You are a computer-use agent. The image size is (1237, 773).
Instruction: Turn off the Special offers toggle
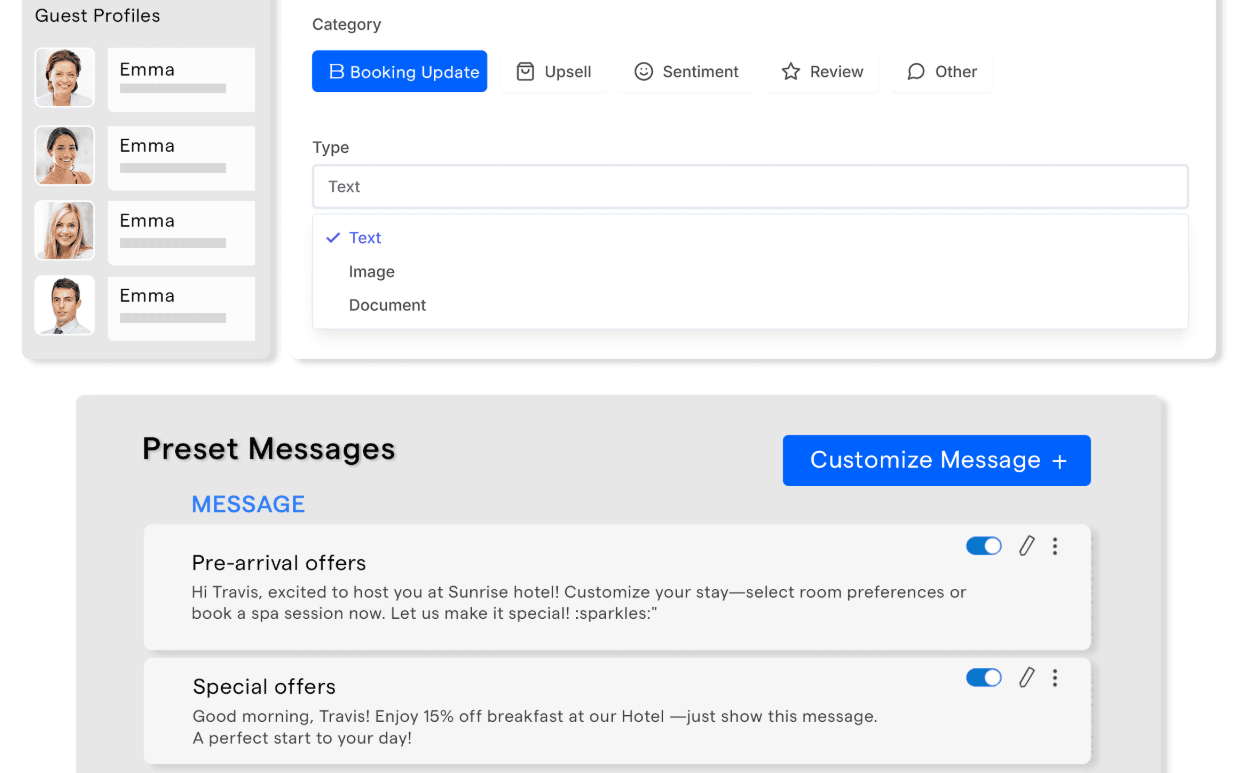point(984,678)
